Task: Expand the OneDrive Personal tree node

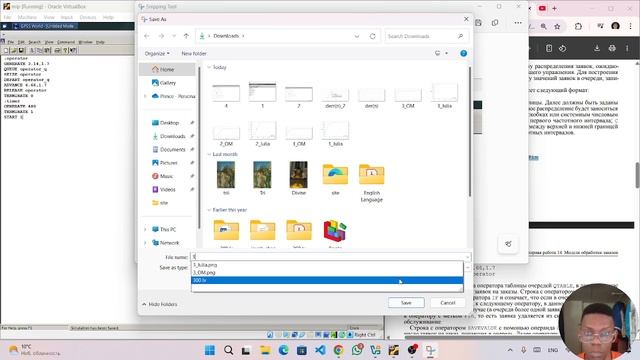Action: 145,96
